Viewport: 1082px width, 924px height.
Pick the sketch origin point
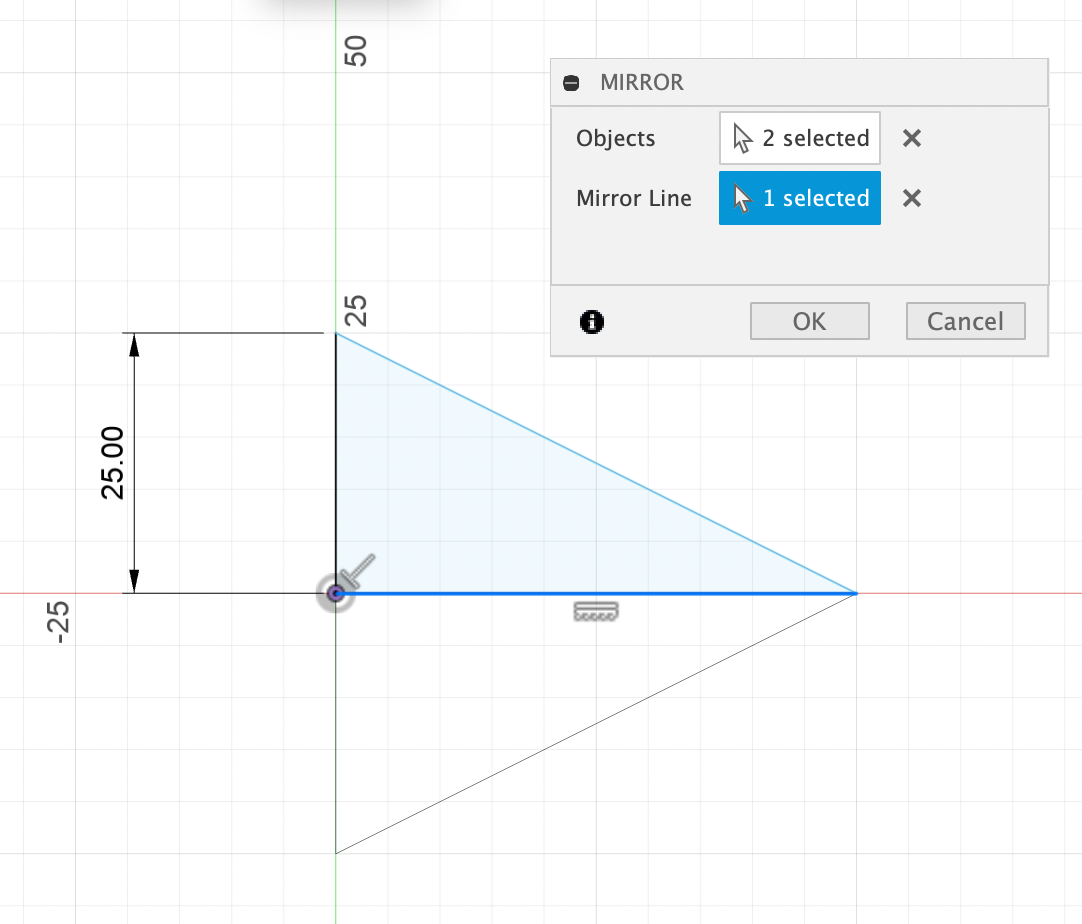tap(336, 594)
